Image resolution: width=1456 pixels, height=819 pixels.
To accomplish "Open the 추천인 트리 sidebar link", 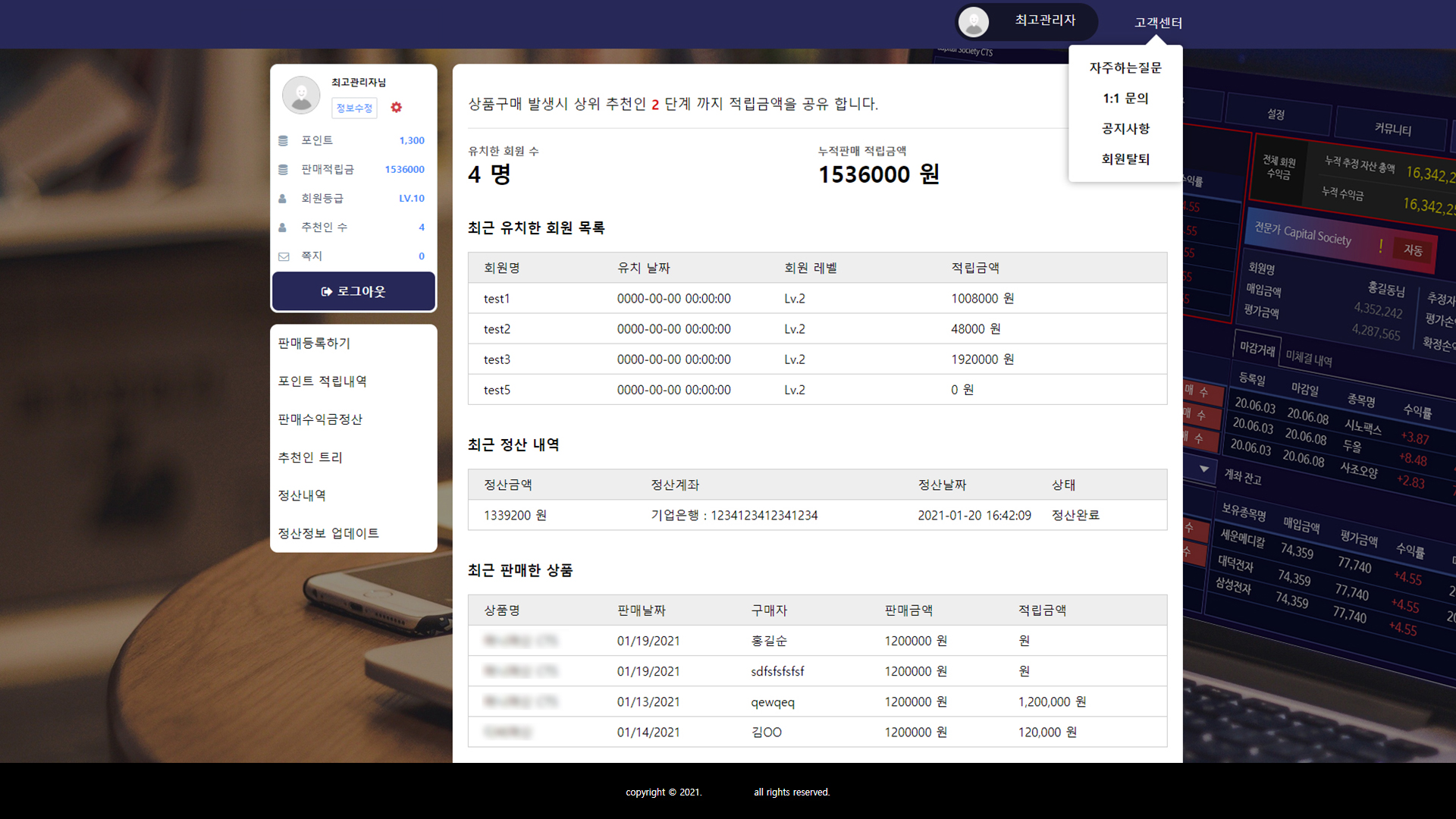I will [x=310, y=457].
